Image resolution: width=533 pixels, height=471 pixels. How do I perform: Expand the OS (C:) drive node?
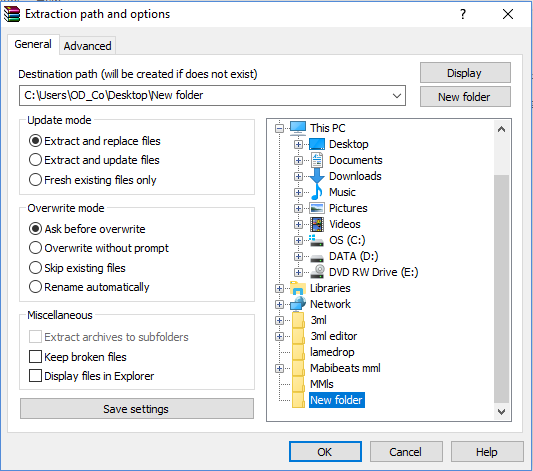click(298, 240)
